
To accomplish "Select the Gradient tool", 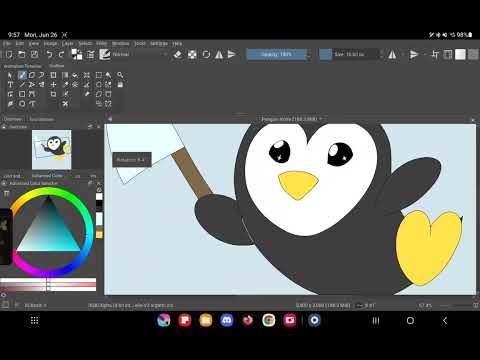I will coord(65,75).
